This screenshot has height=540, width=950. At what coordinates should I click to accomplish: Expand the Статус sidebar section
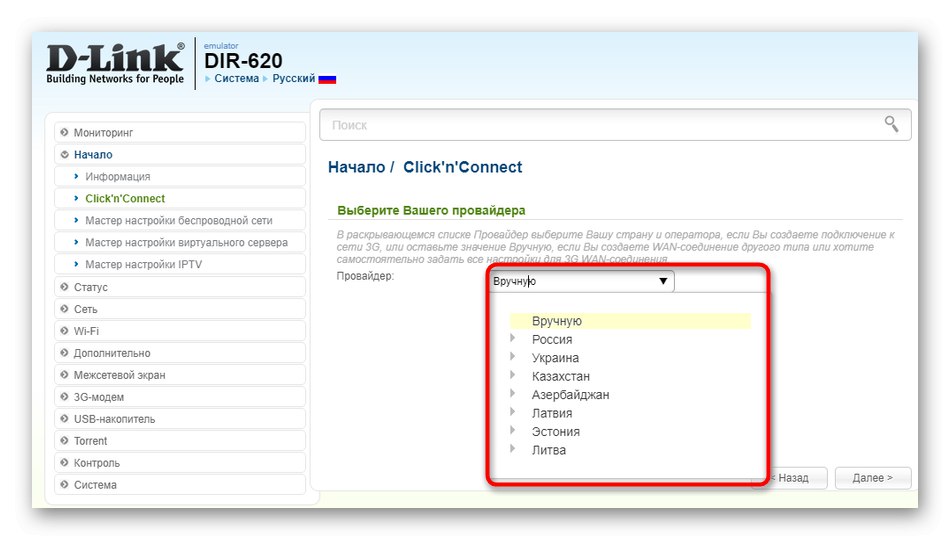tap(180, 287)
